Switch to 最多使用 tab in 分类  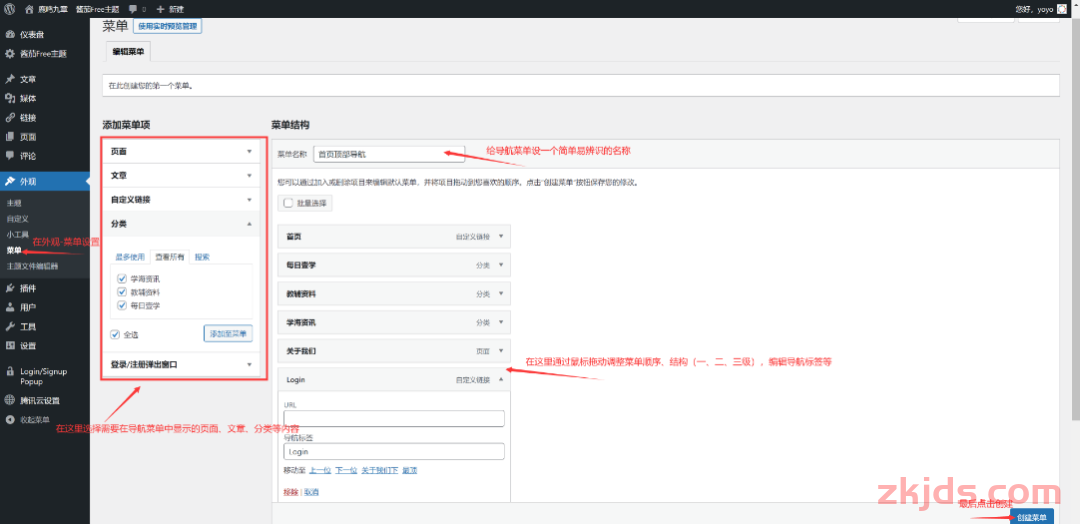129,257
